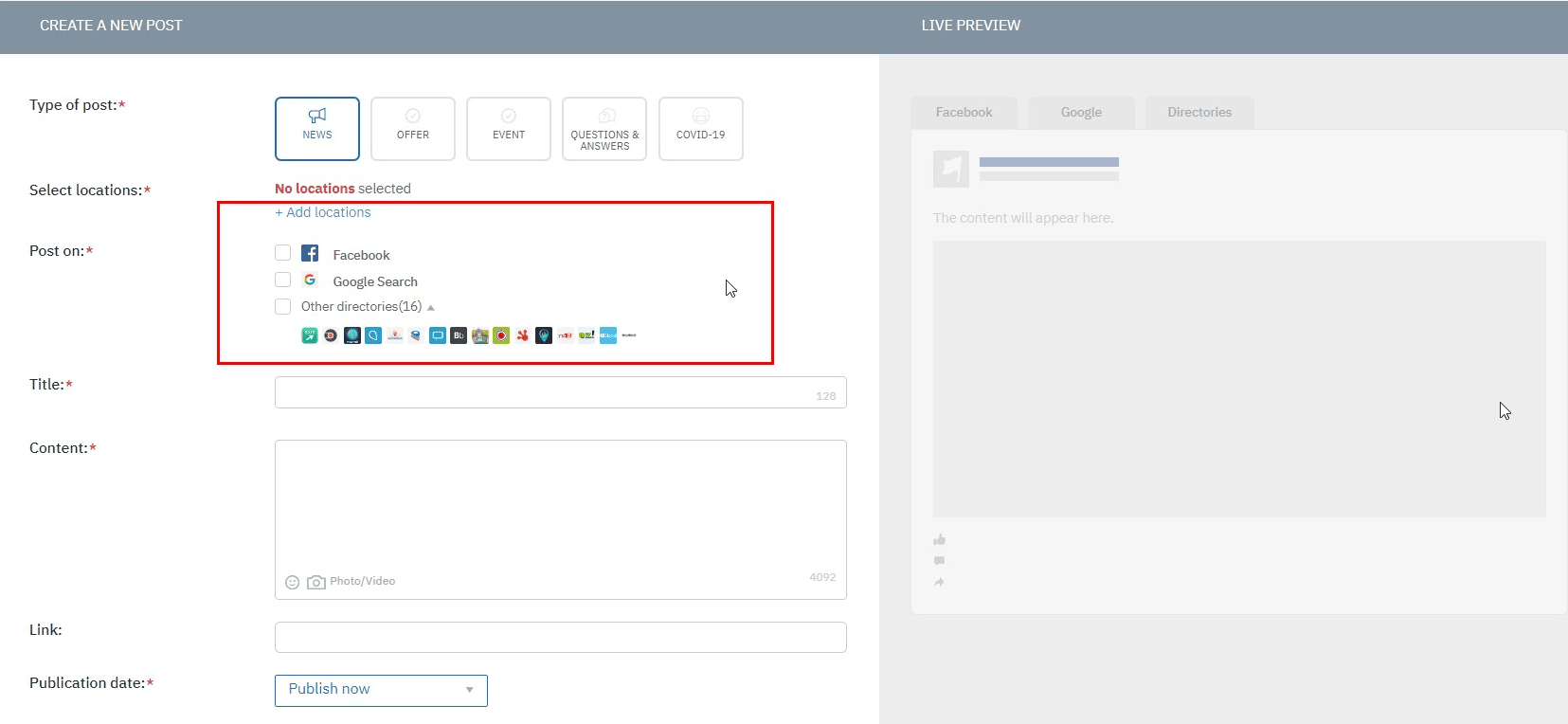1568x724 pixels.
Task: Open the Publish now dropdown
Action: (x=381, y=690)
